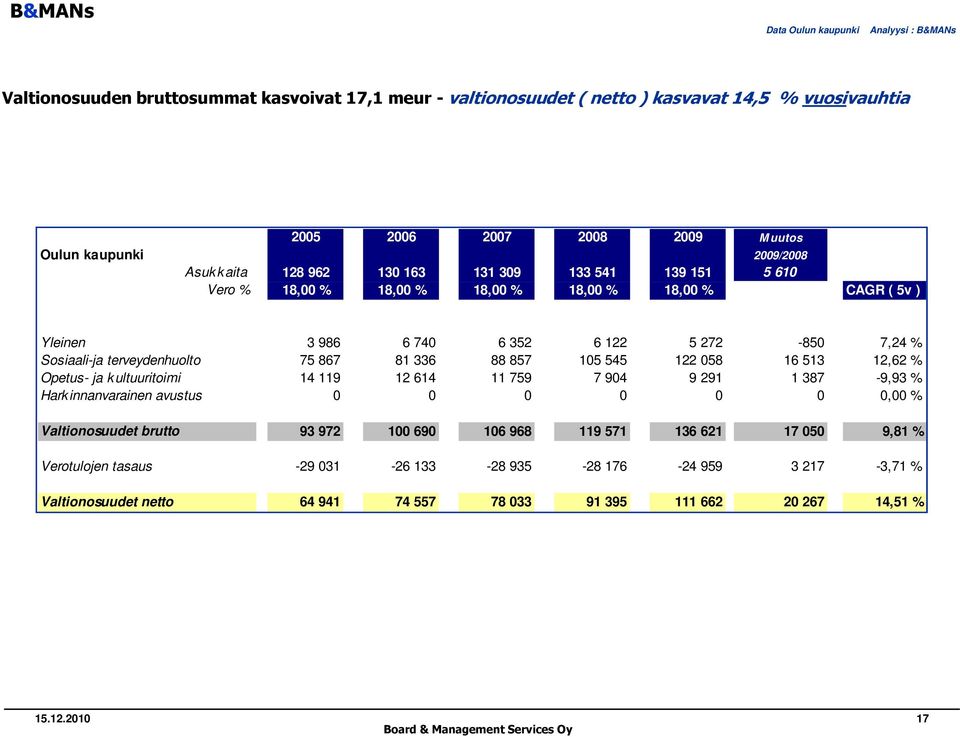Click netto 2005 value 64 941
960x737 pixels.
pyautogui.click(x=320, y=502)
